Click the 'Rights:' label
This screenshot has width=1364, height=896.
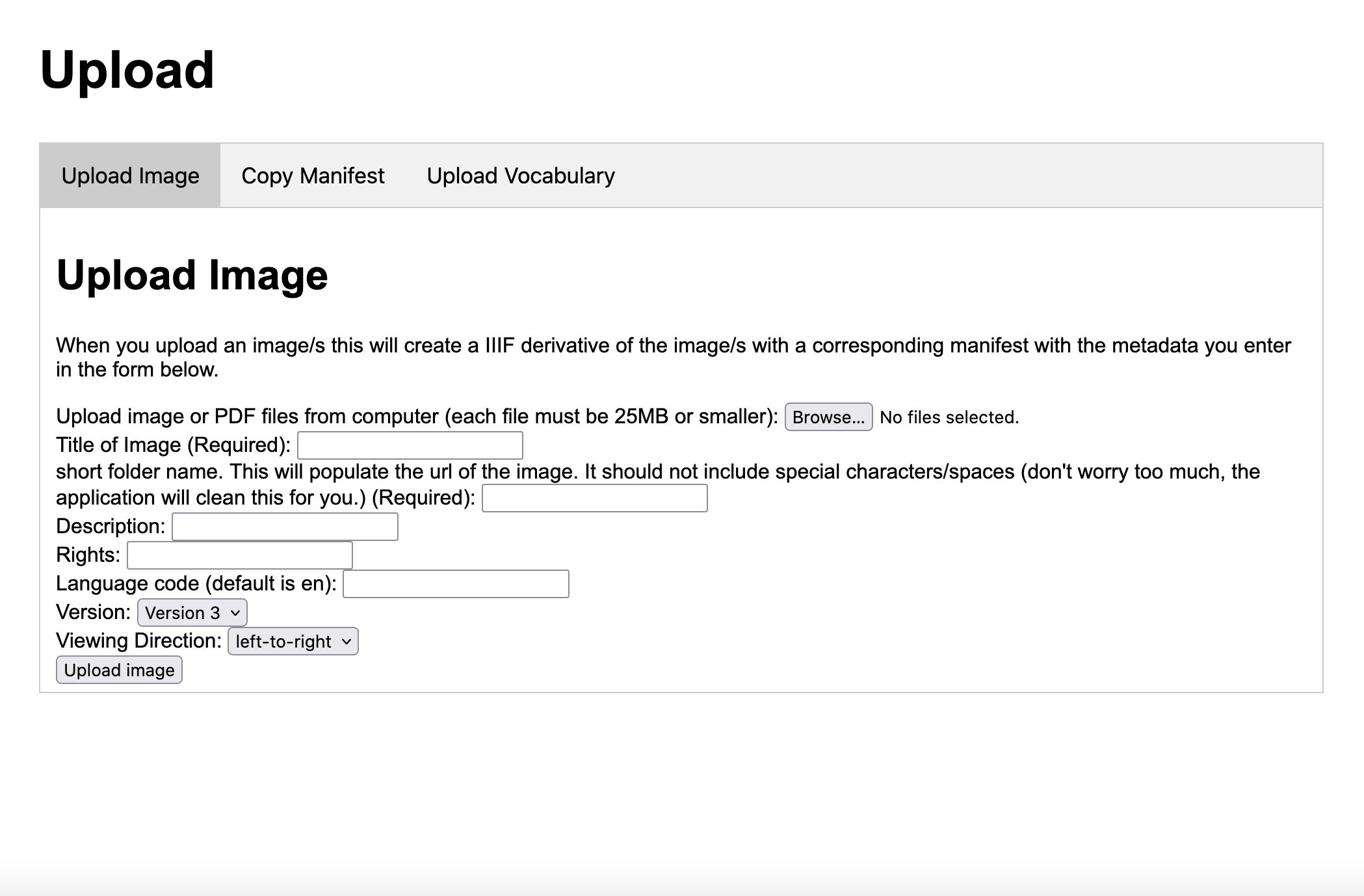(x=88, y=555)
